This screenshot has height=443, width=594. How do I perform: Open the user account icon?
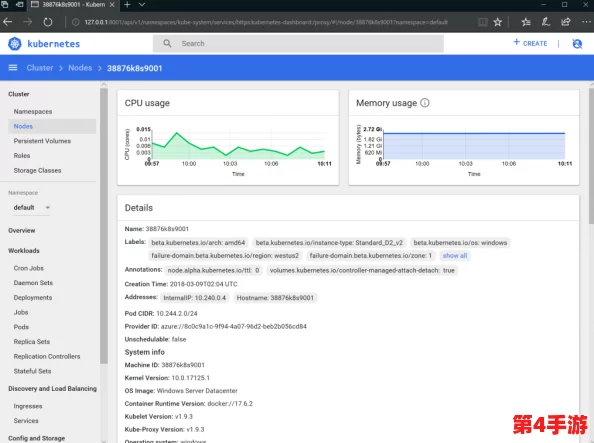tap(577, 44)
